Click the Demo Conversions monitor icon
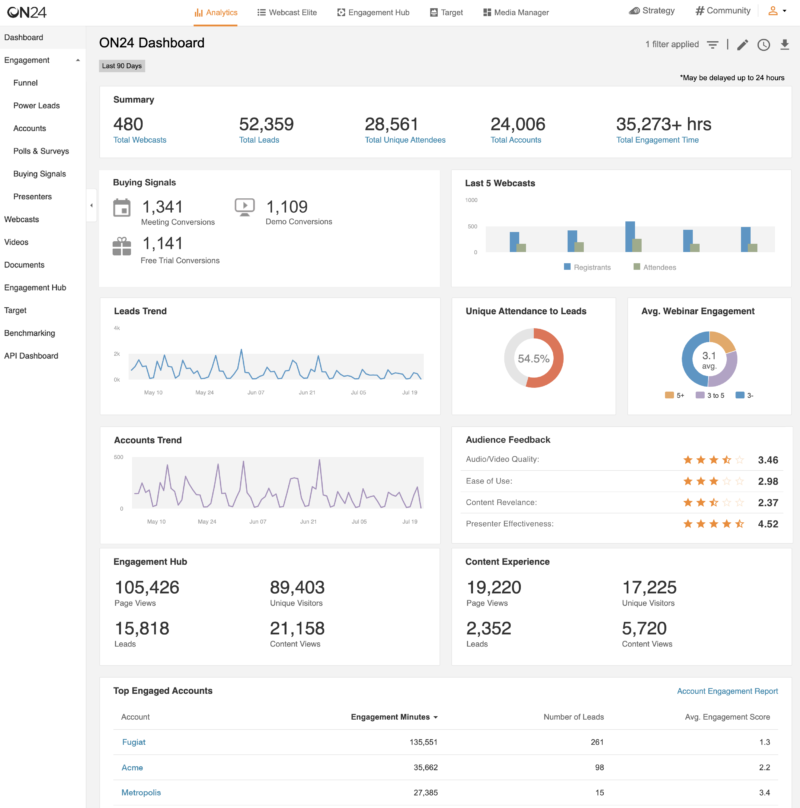The width and height of the screenshot is (800, 808). pos(244,207)
